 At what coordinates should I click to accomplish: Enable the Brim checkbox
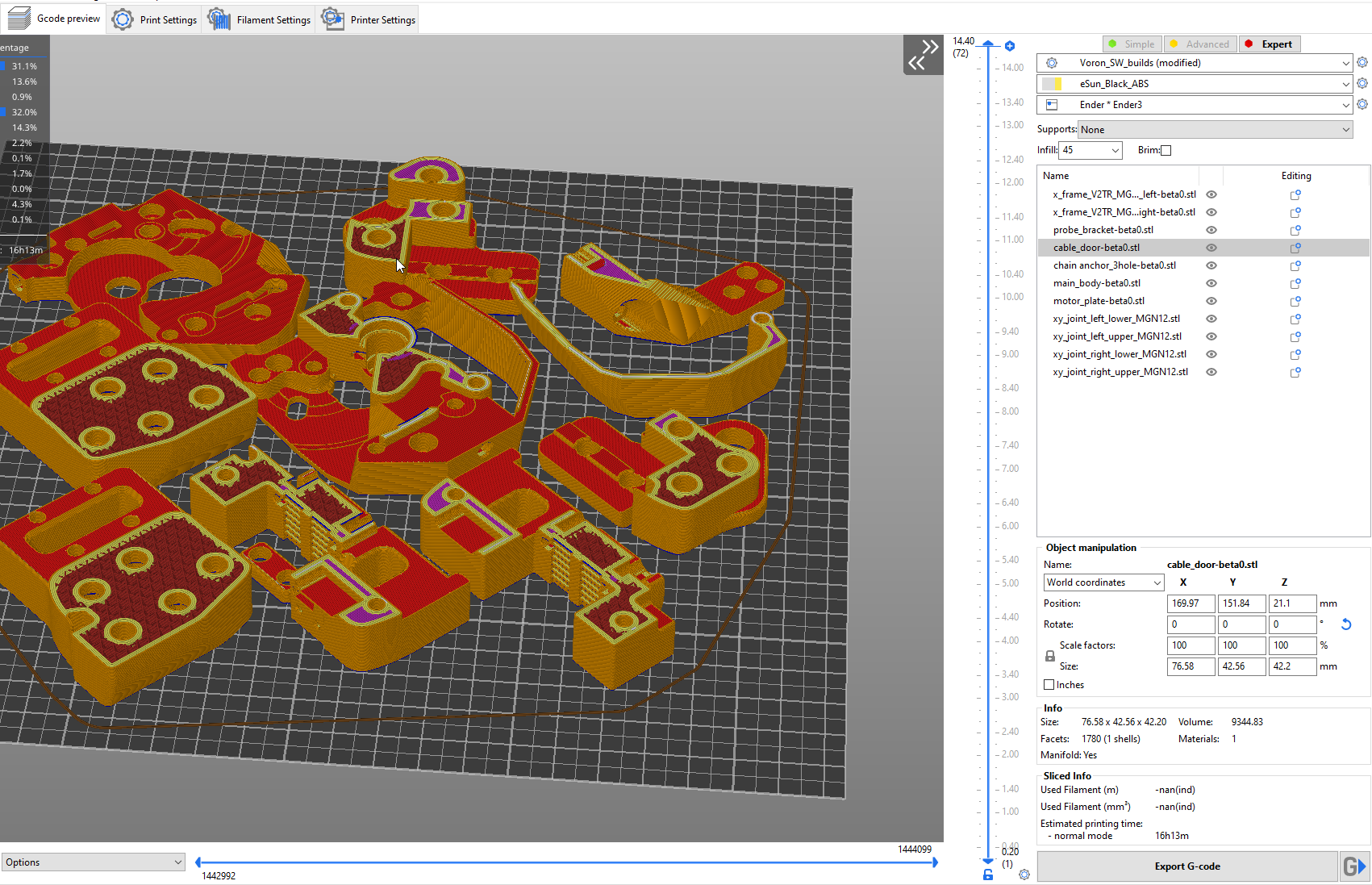pyautogui.click(x=1166, y=150)
